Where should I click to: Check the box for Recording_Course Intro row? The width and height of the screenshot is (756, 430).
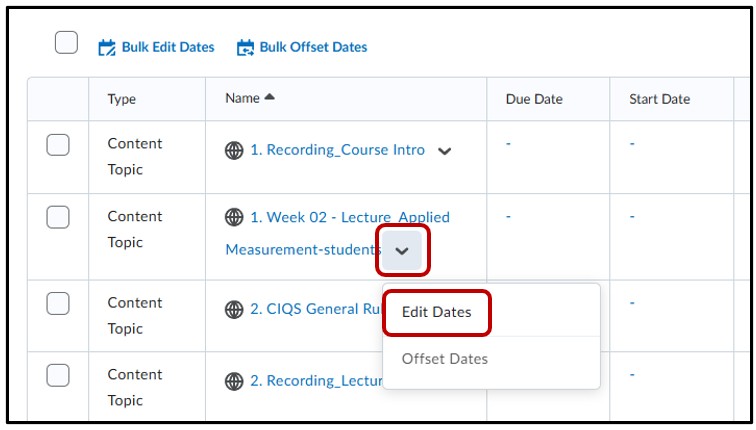click(58, 145)
